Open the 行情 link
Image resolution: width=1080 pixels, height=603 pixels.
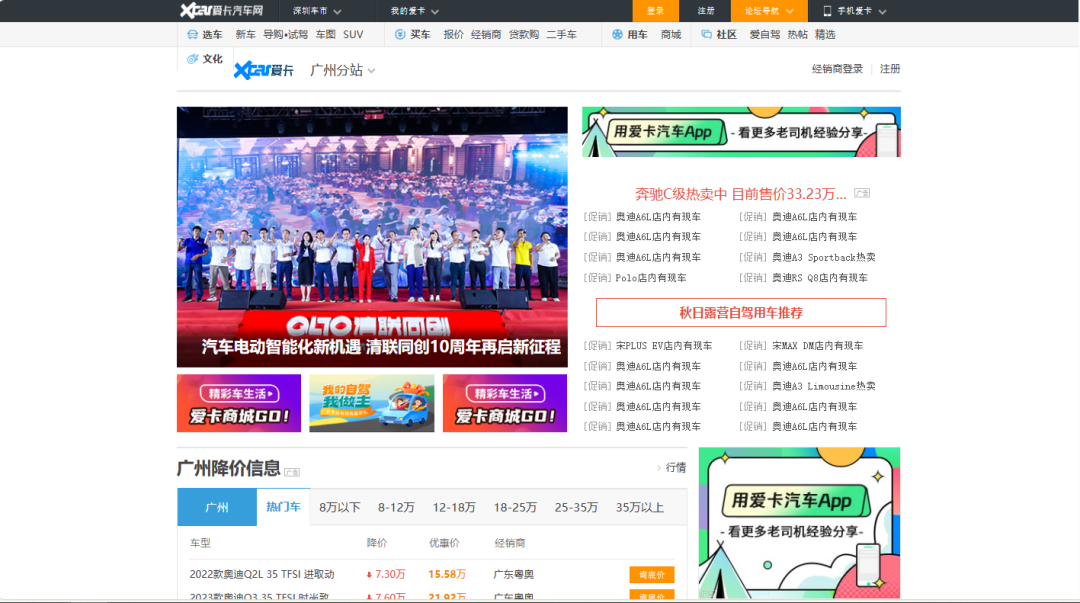point(676,468)
